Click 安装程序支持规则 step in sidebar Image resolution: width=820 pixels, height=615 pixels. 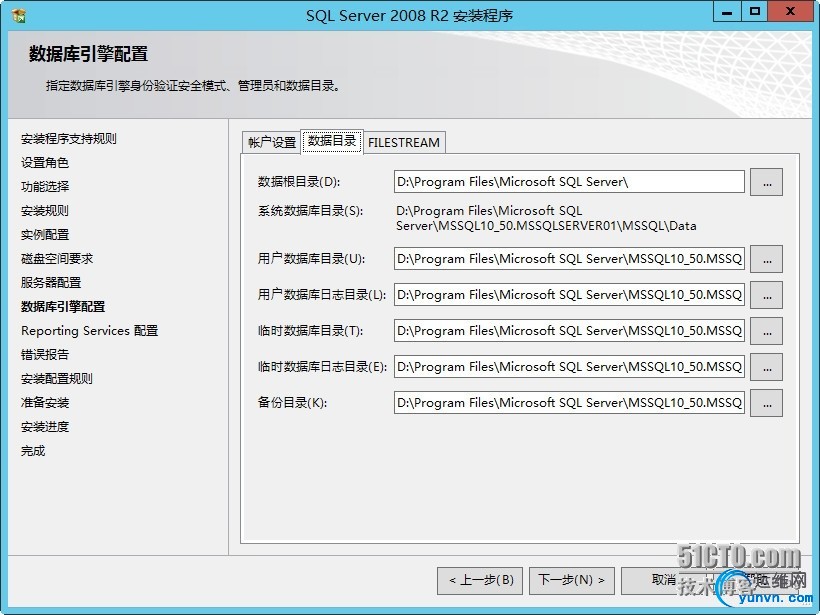(69, 139)
